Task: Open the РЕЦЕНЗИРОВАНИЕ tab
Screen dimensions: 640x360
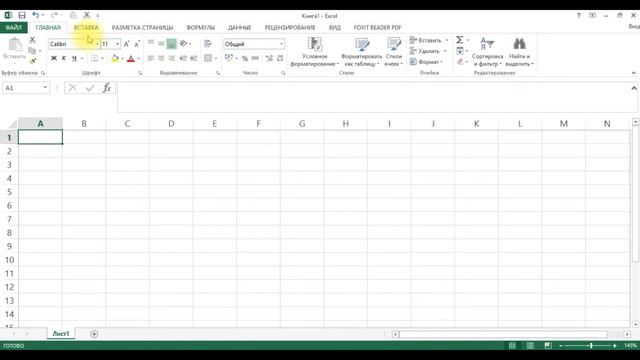Action: pyautogui.click(x=290, y=27)
